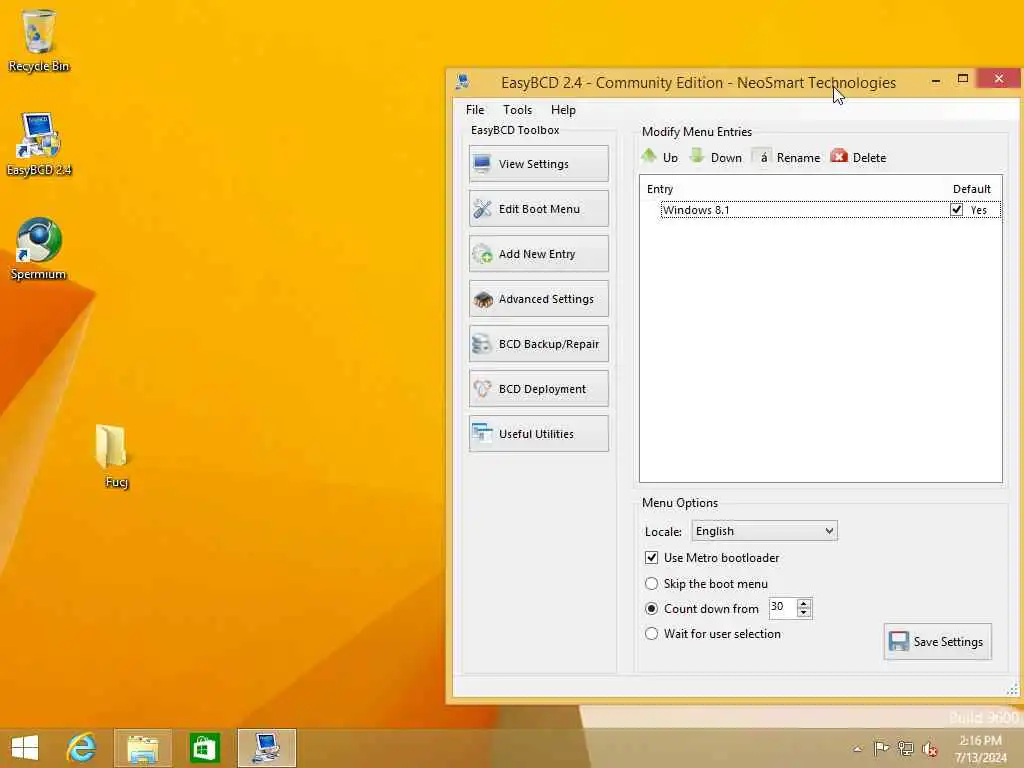This screenshot has width=1024, height=768.
Task: Click the window resize grip of EasyBCD
Action: 1012,688
